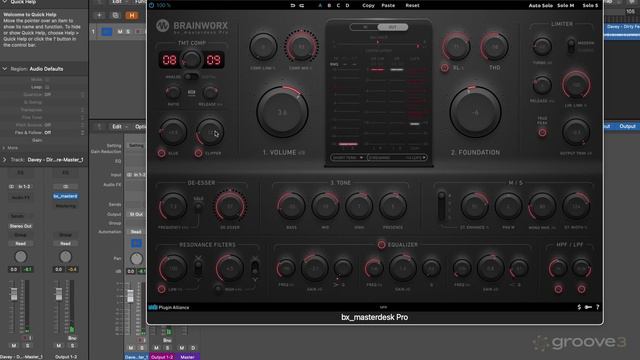The width and height of the screenshot is (640, 360).
Task: Click the Solo M button
Action: 566,5
